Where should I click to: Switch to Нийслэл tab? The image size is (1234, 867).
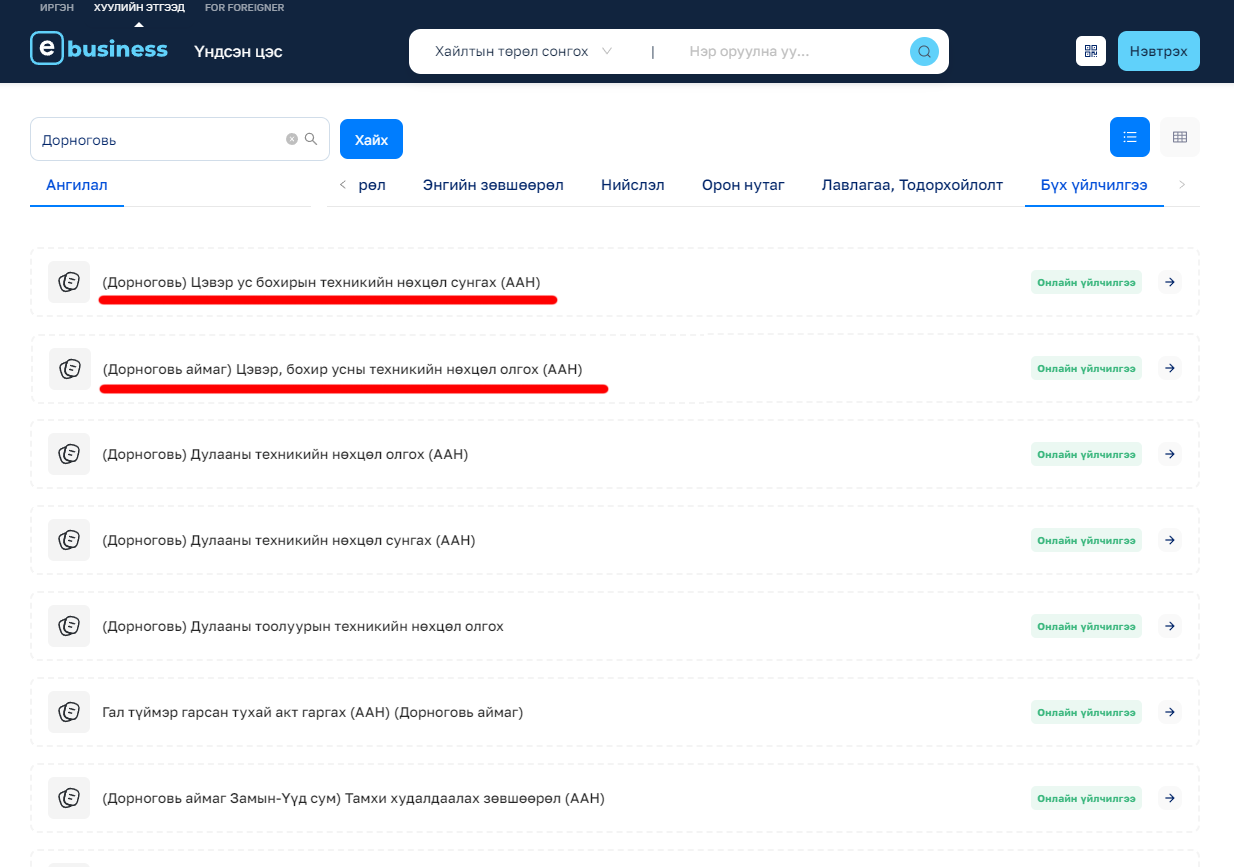coord(632,185)
